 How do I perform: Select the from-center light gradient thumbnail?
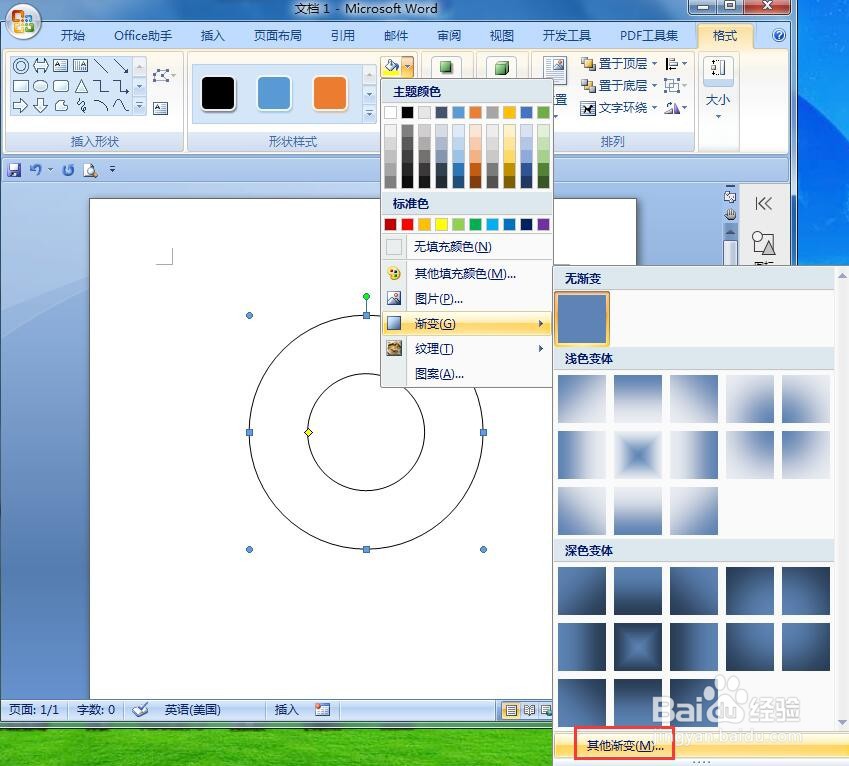(638, 455)
